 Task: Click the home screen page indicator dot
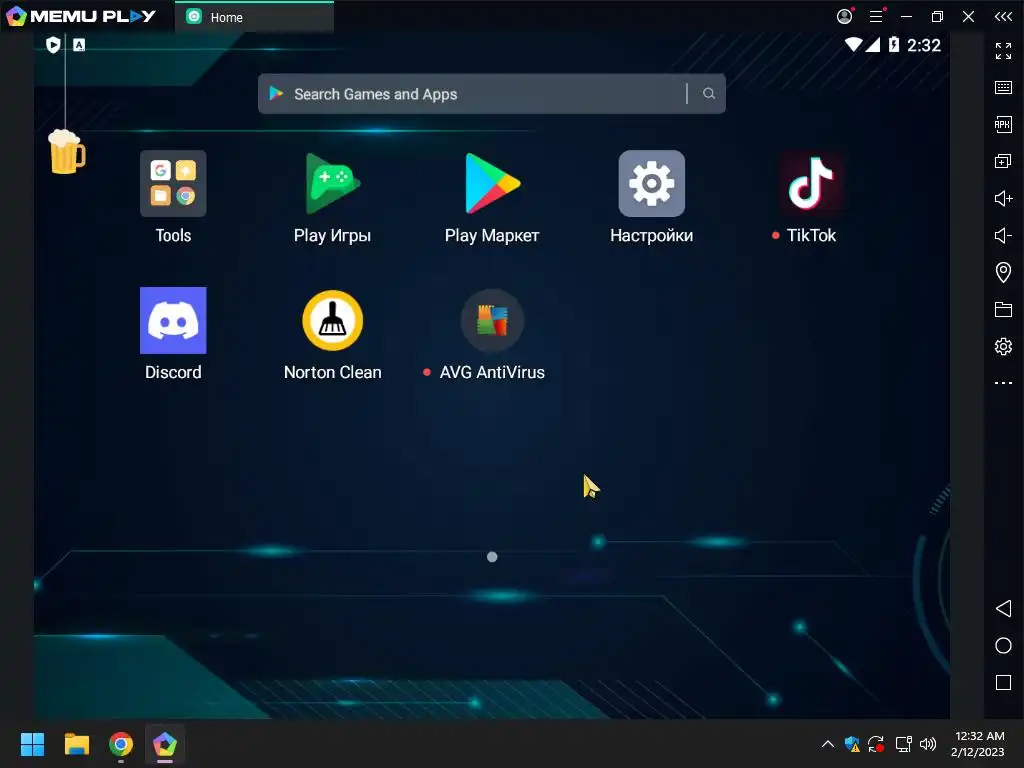pos(492,556)
